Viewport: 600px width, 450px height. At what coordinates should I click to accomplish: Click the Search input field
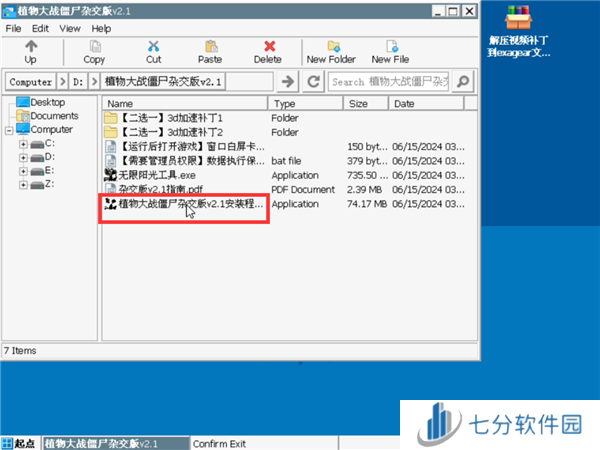[x=398, y=81]
